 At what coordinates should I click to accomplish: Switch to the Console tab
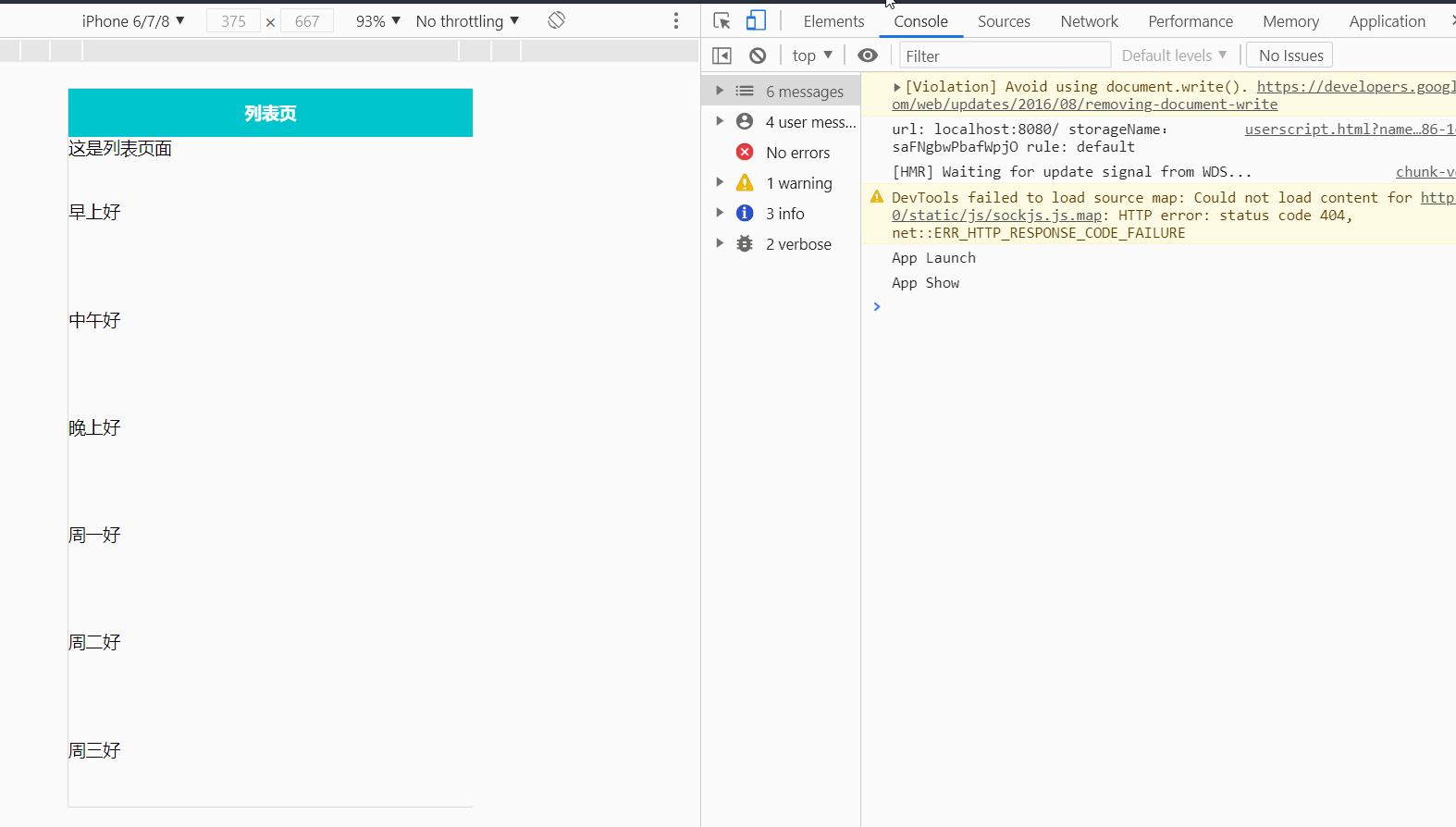[920, 20]
